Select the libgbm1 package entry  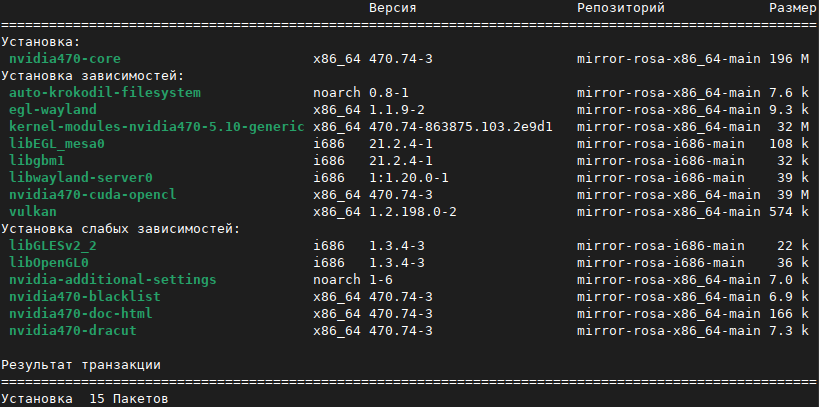(x=40, y=161)
